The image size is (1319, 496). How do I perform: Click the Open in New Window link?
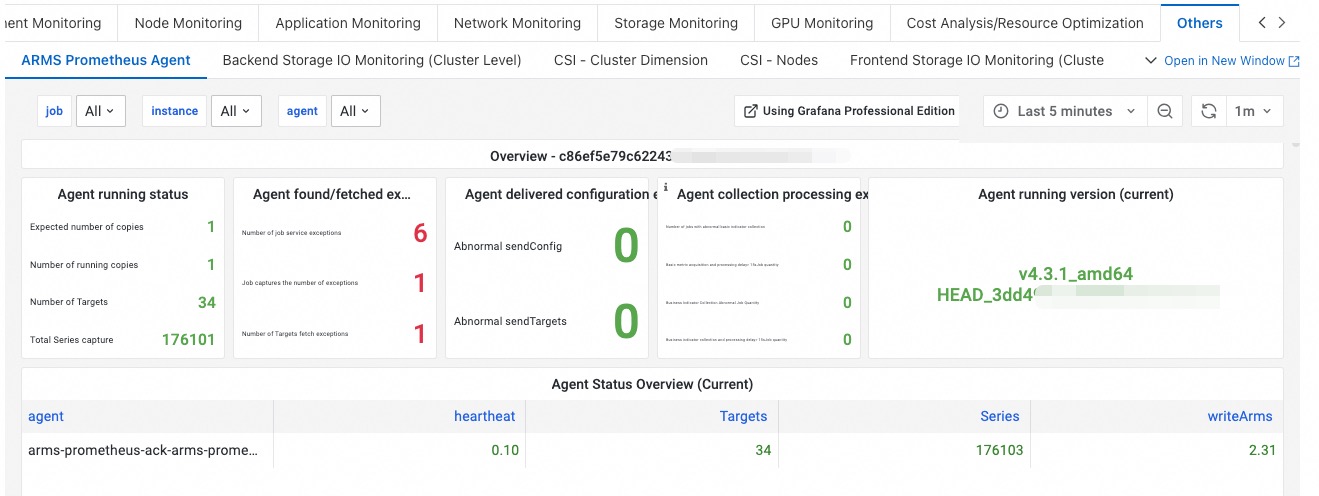point(1223,61)
